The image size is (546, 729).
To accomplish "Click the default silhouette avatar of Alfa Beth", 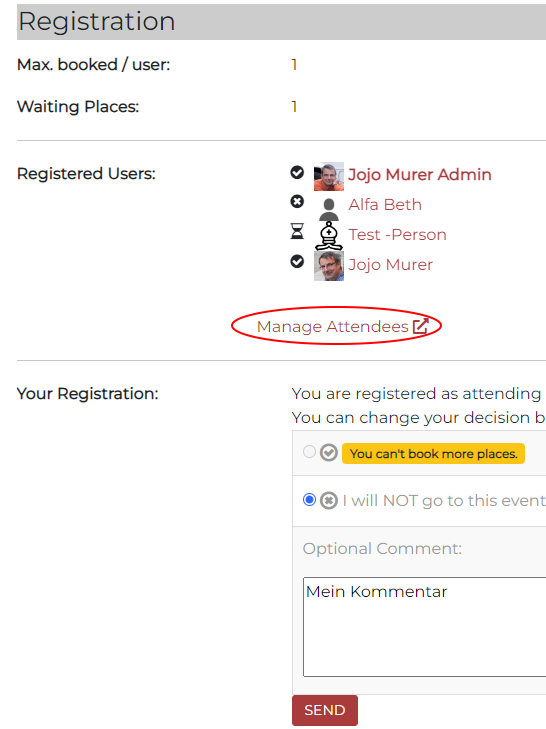I will click(x=329, y=210).
